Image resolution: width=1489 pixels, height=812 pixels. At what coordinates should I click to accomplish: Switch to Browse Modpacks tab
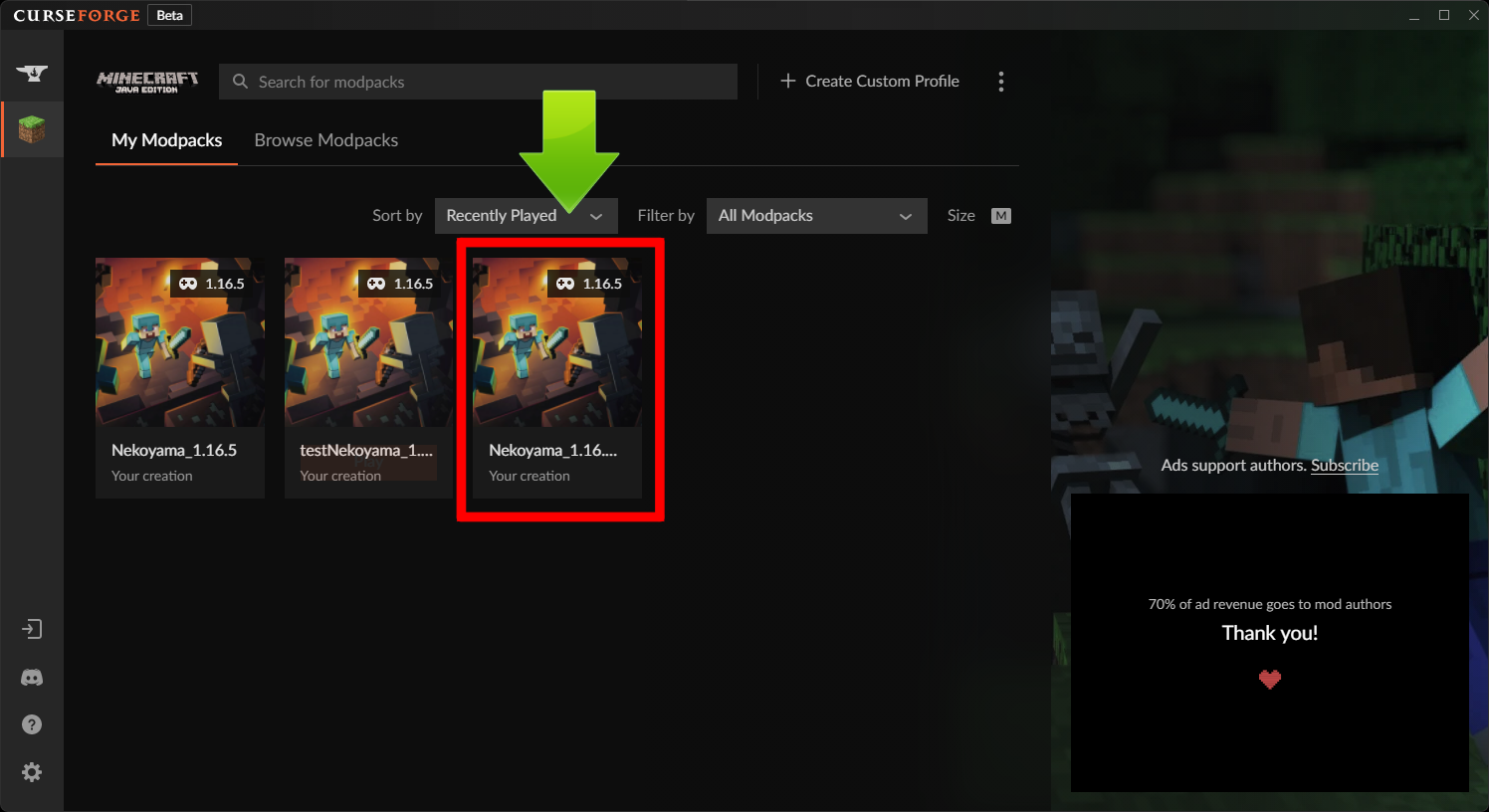click(x=326, y=140)
